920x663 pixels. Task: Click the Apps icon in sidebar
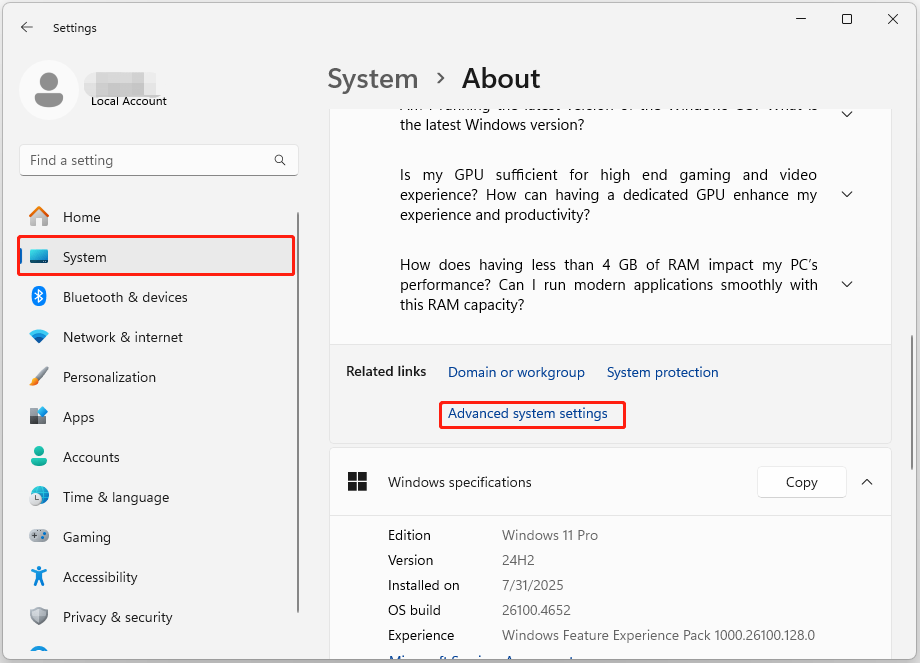point(39,417)
